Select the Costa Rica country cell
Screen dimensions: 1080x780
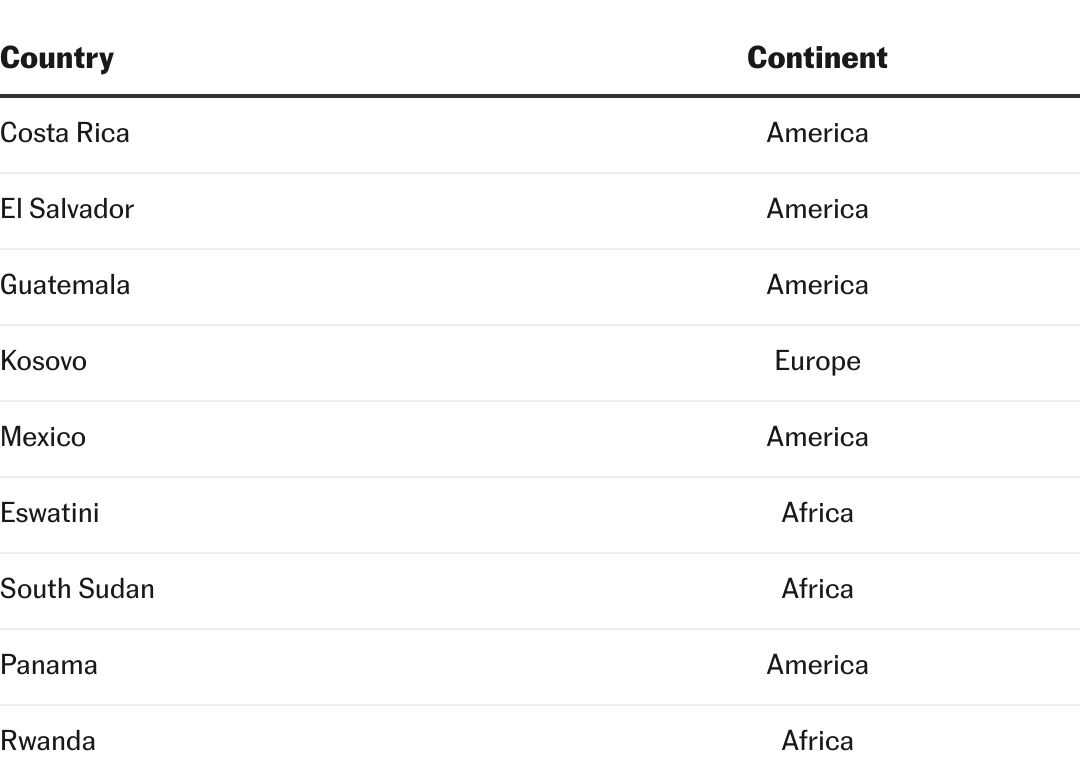pyautogui.click(x=65, y=133)
